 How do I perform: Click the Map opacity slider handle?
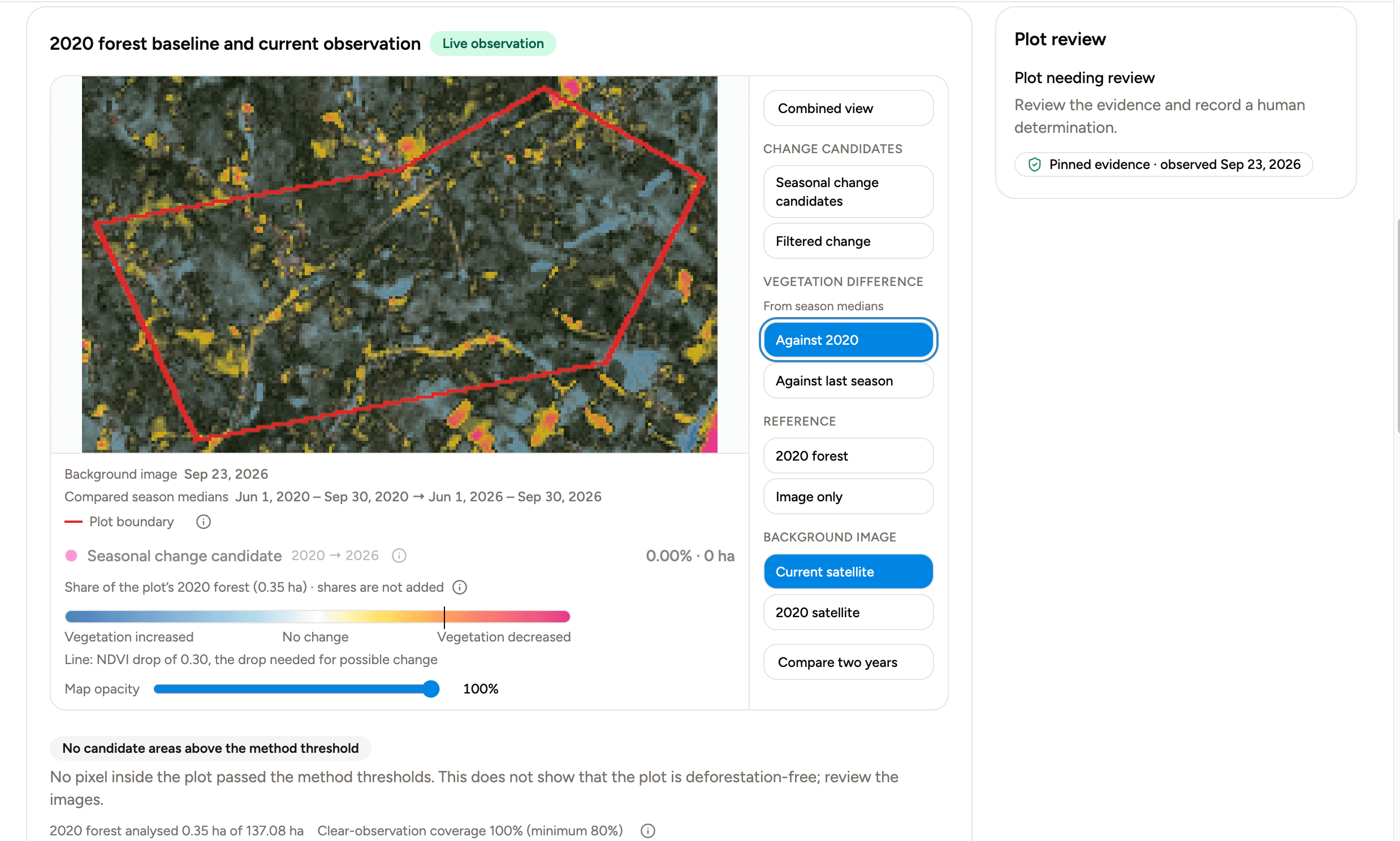(x=431, y=689)
